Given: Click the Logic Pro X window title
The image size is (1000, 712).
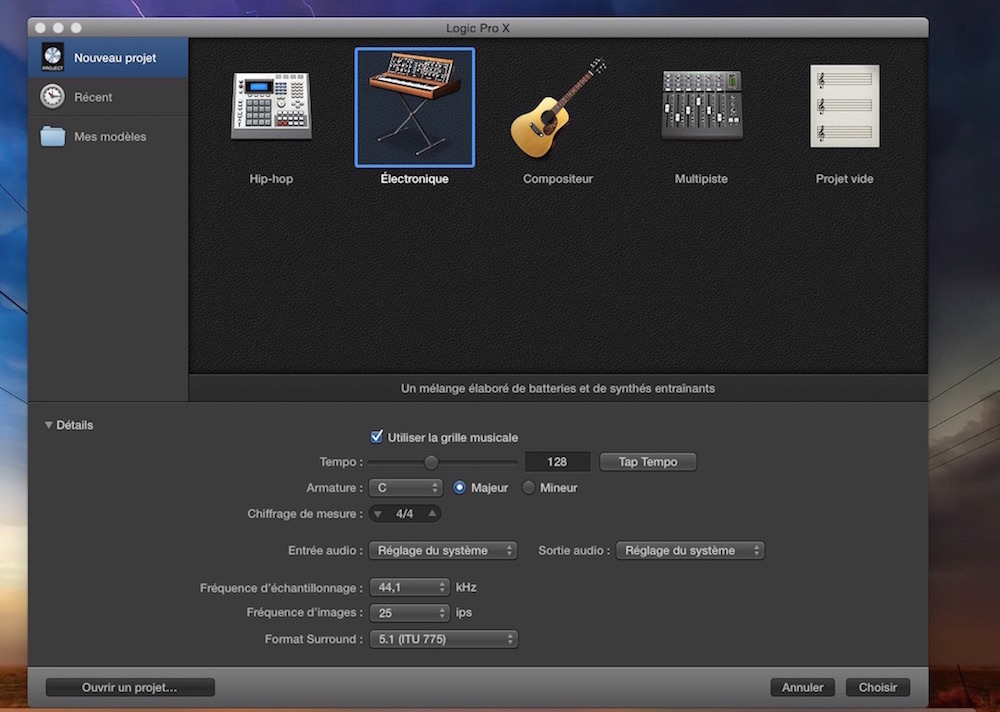Looking at the screenshot, I should [x=478, y=28].
